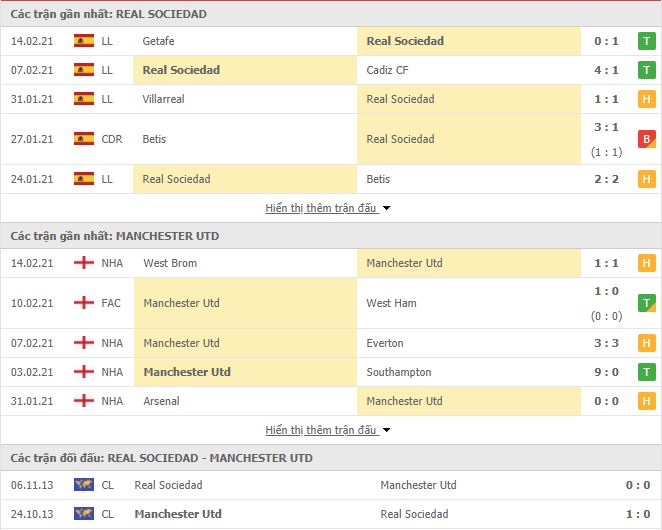Click the green T badge for Southampton match

coord(646,372)
